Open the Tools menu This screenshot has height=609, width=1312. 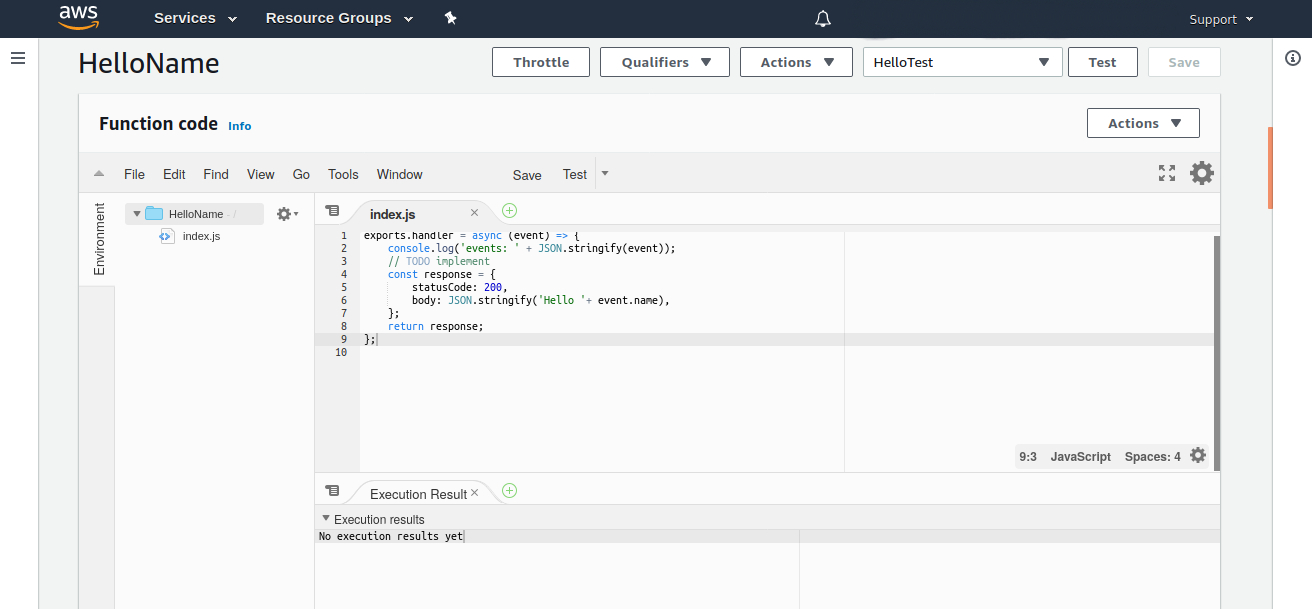tap(343, 174)
